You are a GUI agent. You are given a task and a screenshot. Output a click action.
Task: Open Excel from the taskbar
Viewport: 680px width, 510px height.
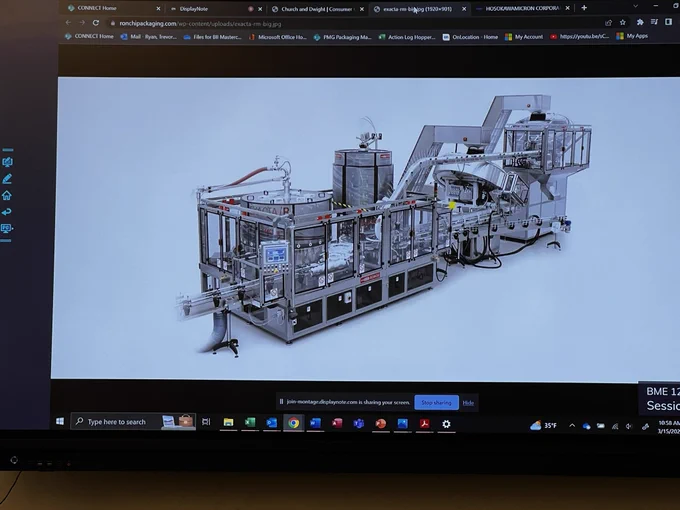coord(250,423)
